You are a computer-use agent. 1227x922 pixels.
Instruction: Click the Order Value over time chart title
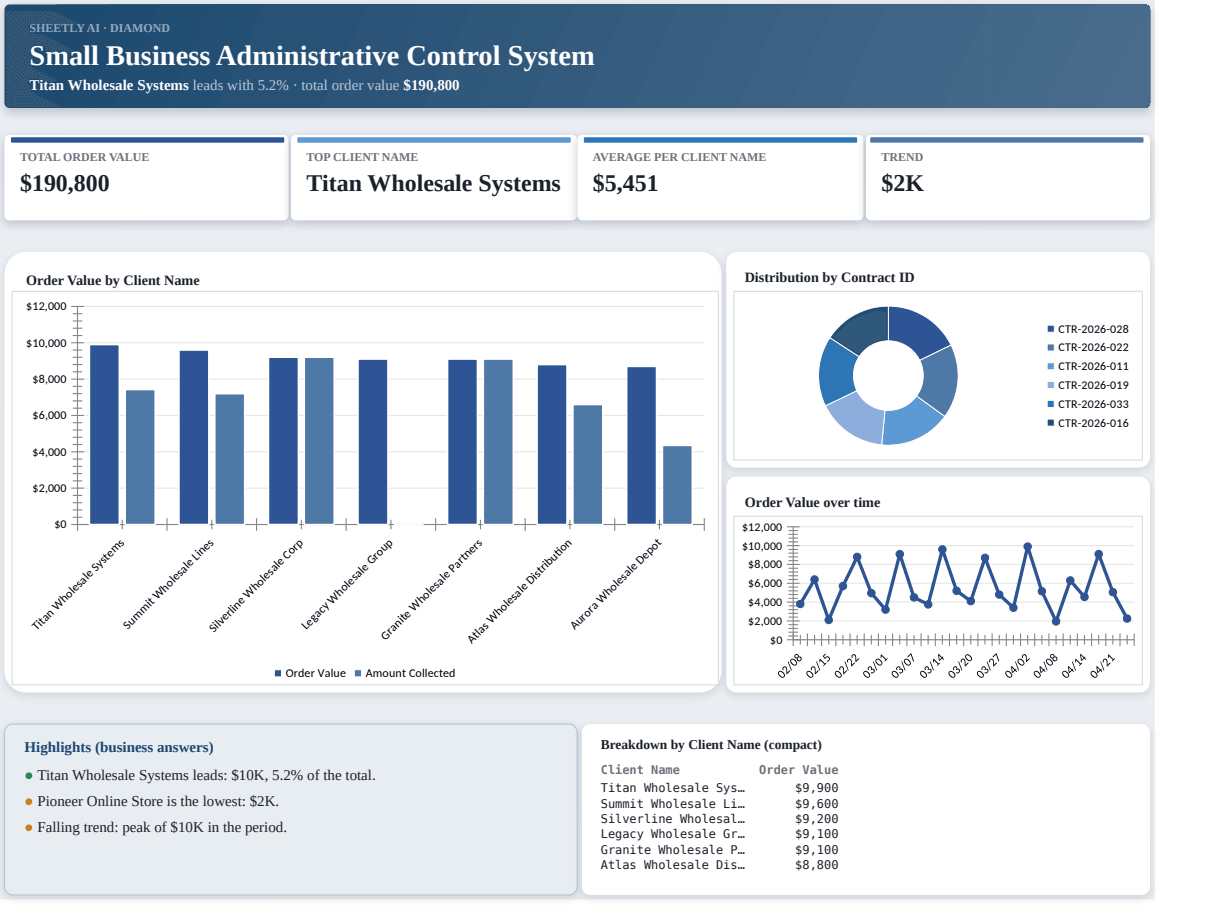(812, 503)
